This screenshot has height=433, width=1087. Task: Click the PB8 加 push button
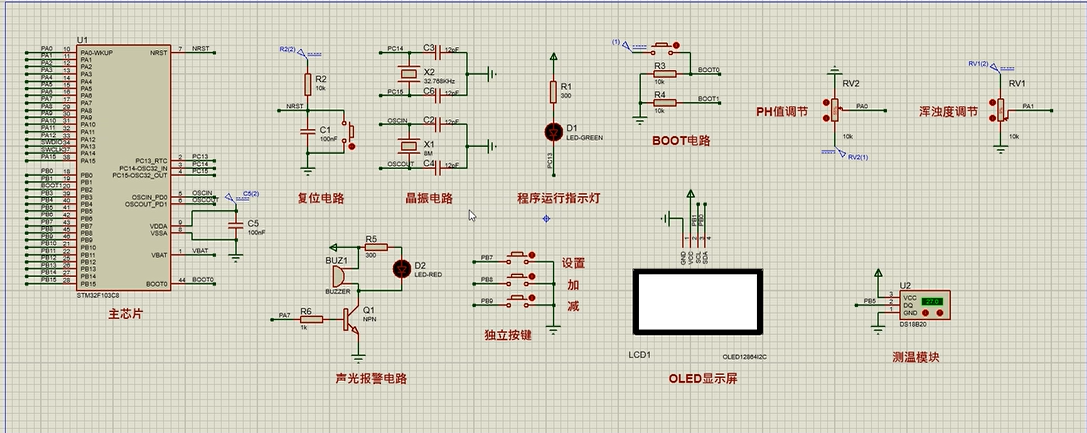pyautogui.click(x=521, y=279)
